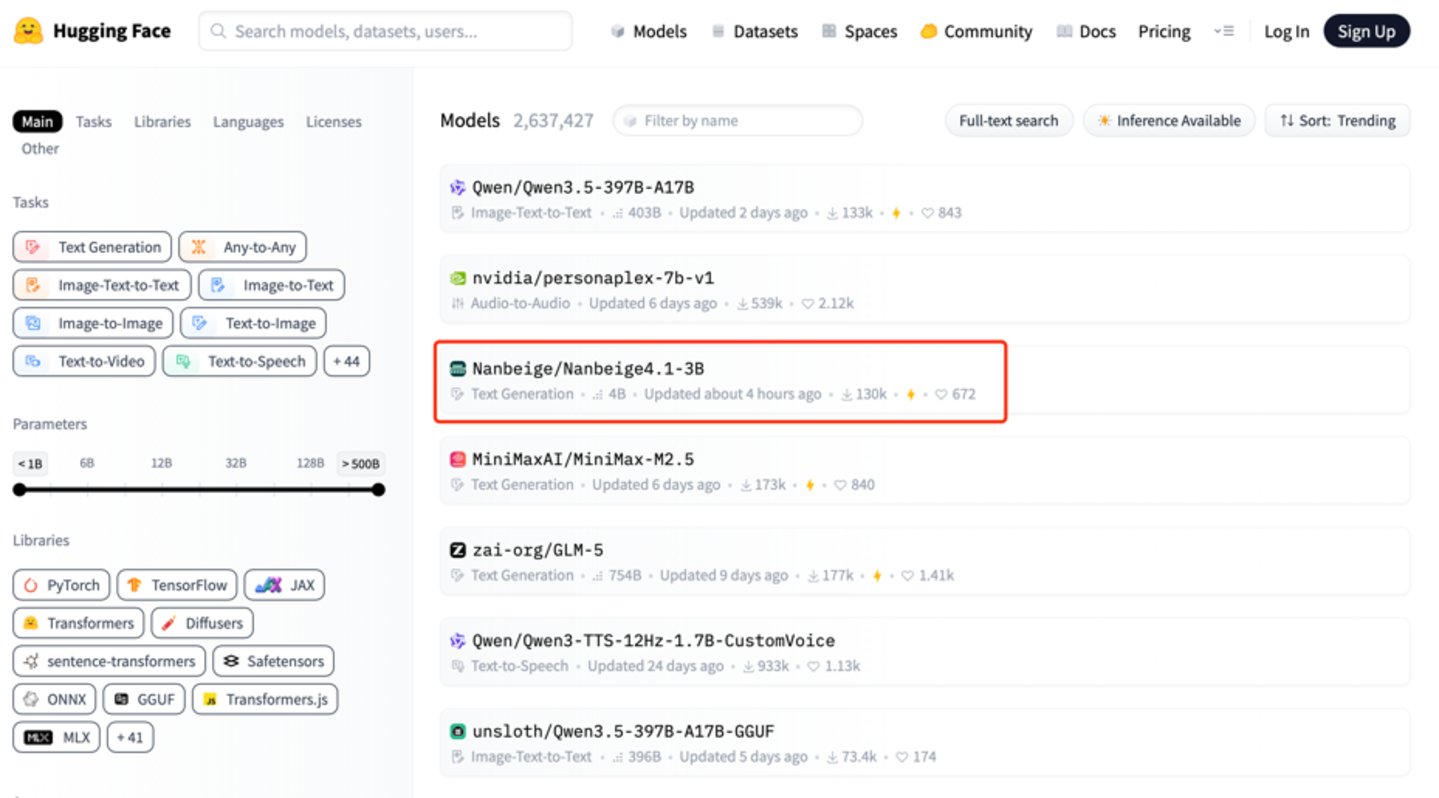Click the Qwen avatar on Qwen3.5-397B-A17B row
The width and height of the screenshot is (1439, 798).
point(458,187)
